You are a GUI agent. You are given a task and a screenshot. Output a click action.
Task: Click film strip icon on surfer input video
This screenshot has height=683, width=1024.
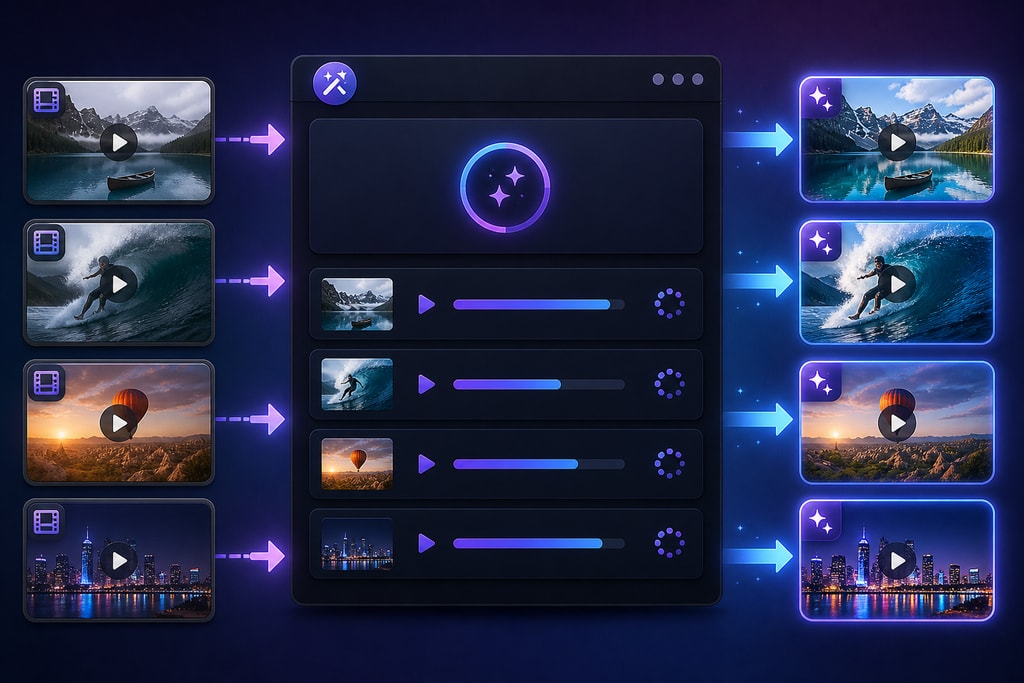(47, 242)
